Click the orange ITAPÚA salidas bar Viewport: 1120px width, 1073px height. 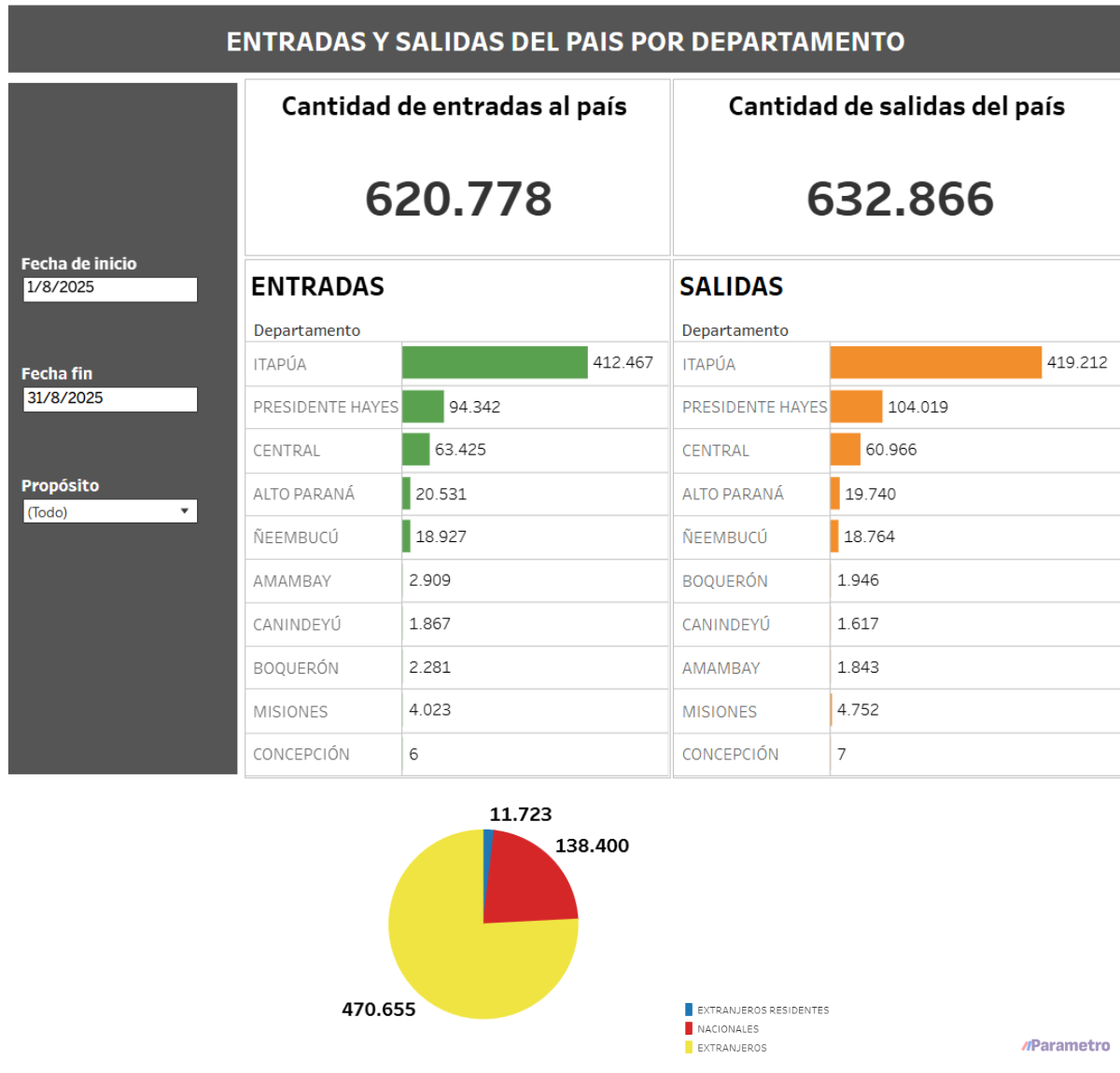(935, 363)
